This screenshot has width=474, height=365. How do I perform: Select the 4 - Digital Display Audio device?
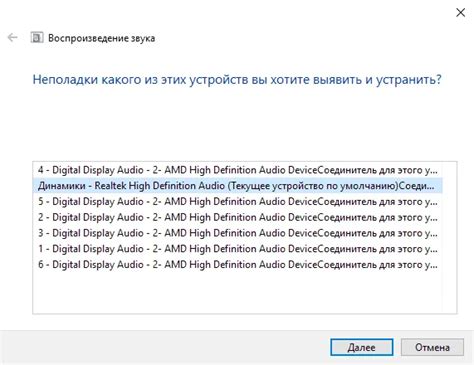point(238,170)
